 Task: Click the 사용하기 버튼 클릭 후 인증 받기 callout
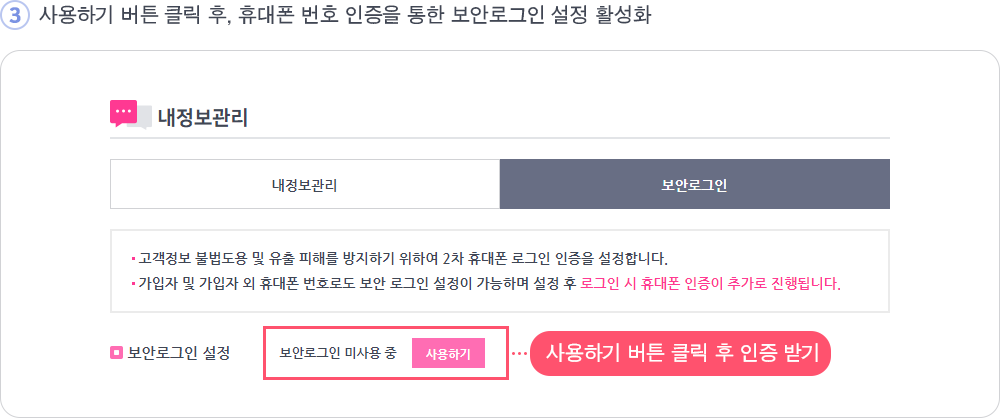[681, 353]
